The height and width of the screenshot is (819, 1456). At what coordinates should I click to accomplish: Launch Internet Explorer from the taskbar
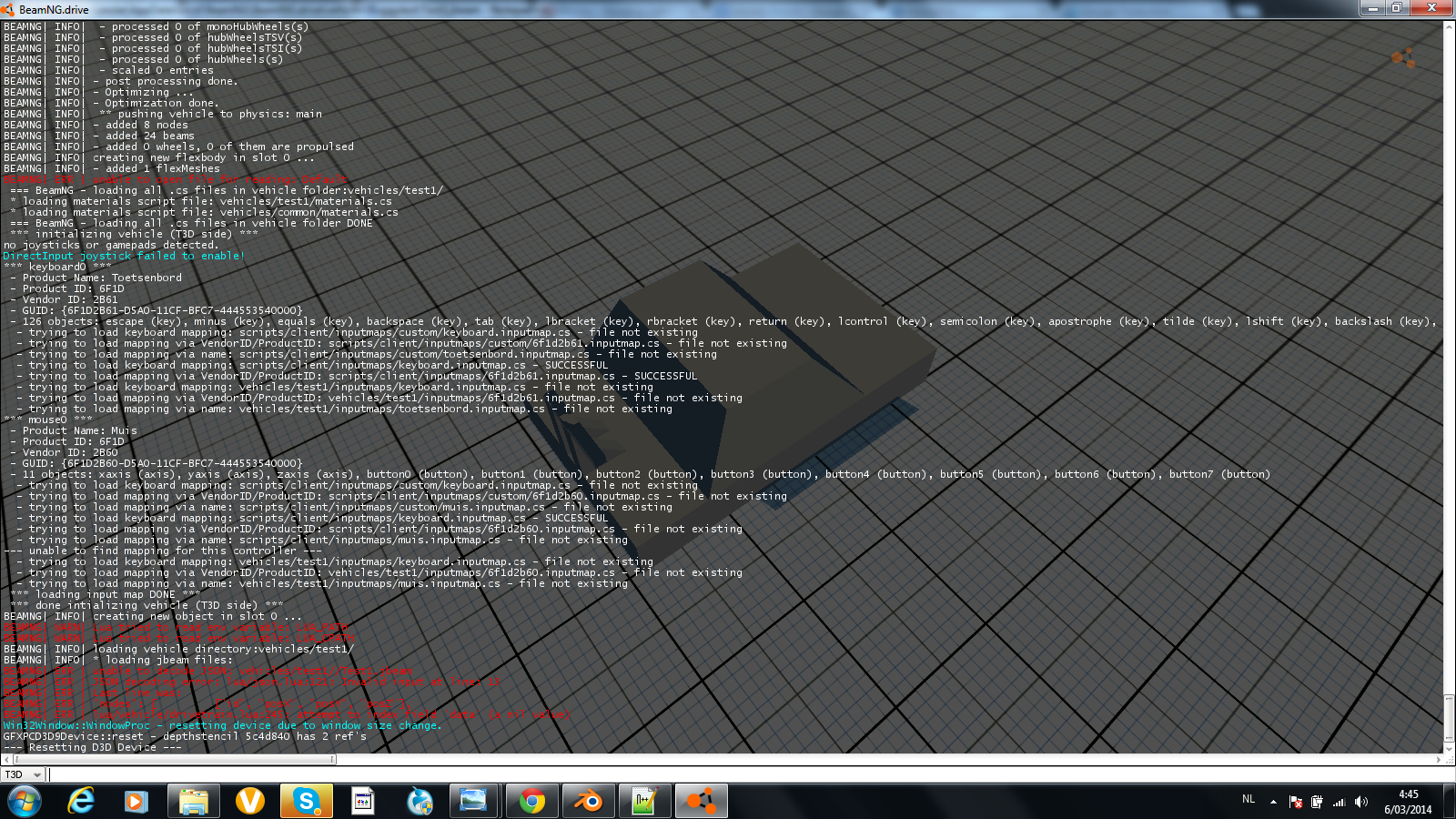(81, 802)
